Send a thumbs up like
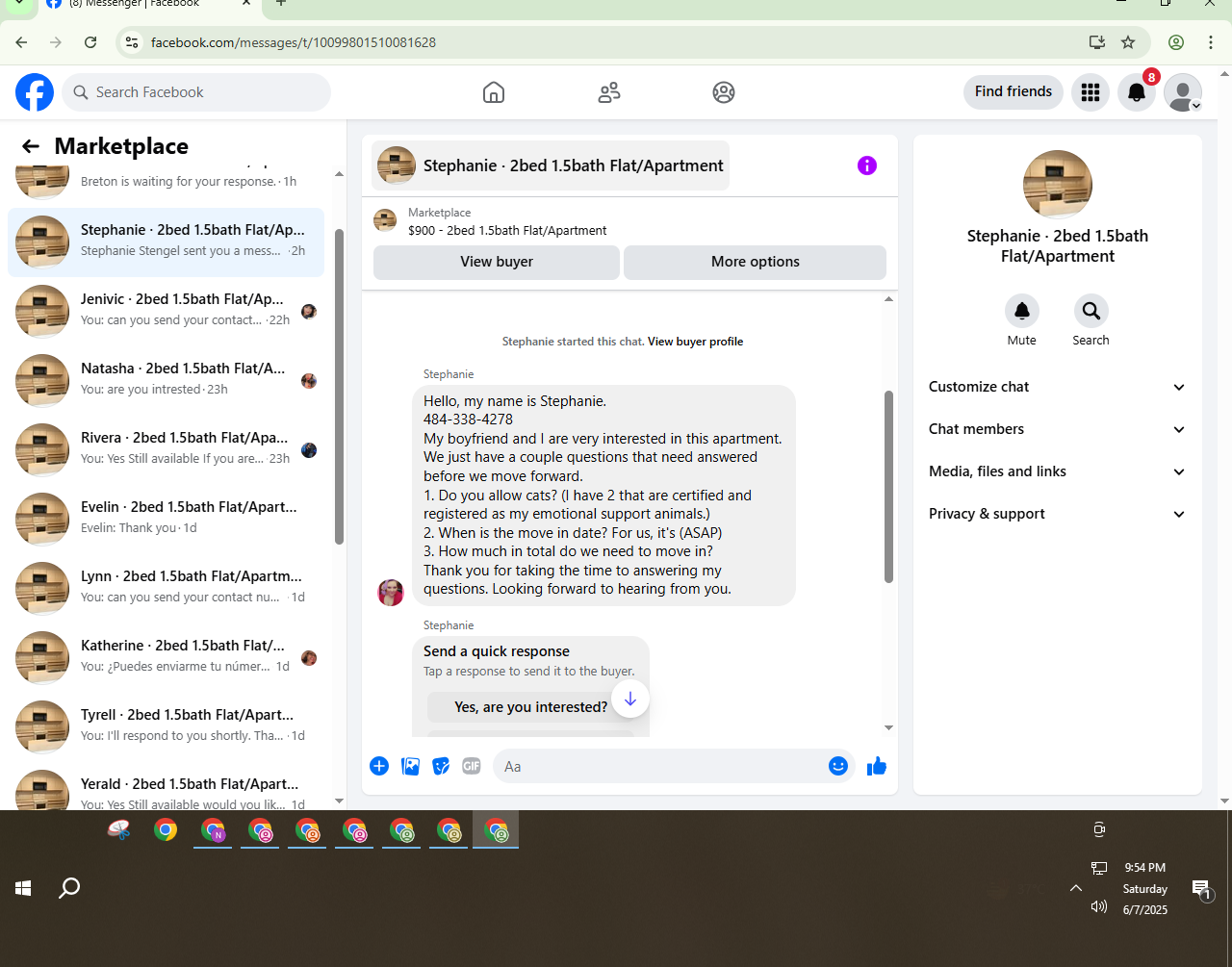 877,766
